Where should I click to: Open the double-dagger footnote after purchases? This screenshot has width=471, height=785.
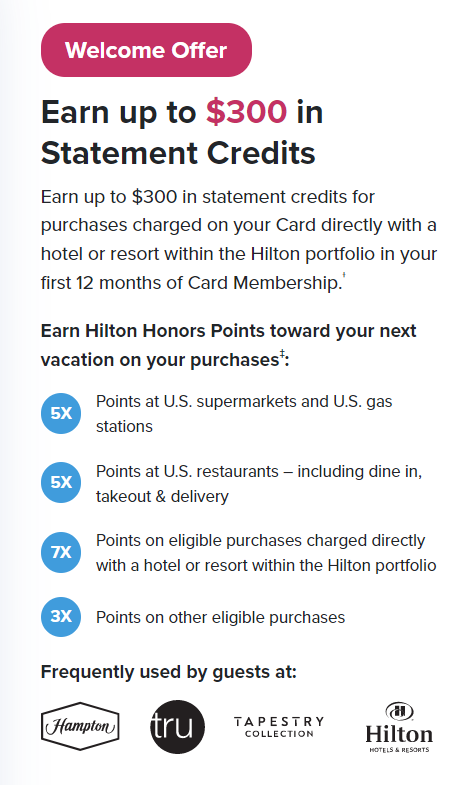(282, 354)
